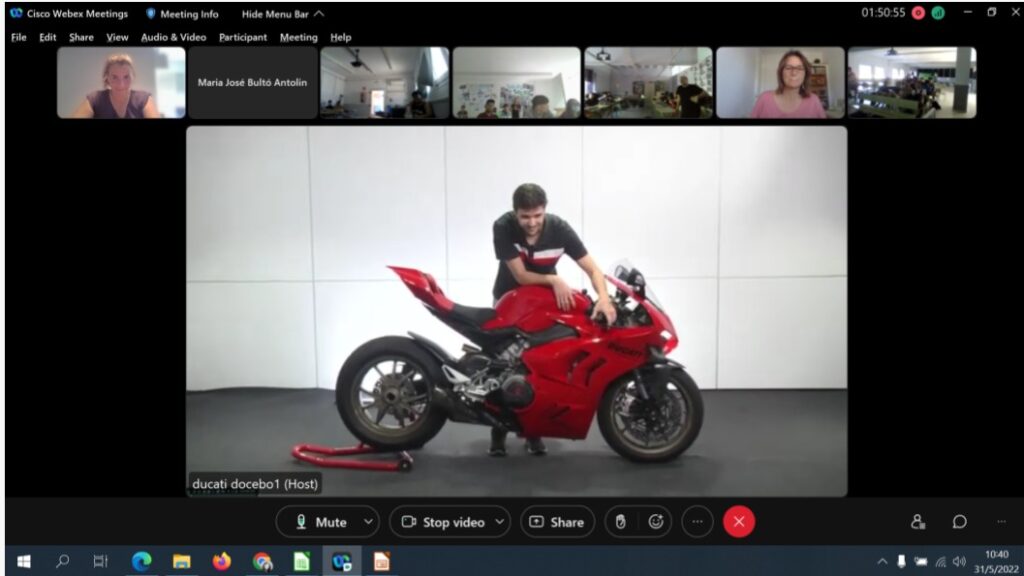Image resolution: width=1024 pixels, height=576 pixels.
Task: Open the Edit menu
Action: click(x=48, y=37)
